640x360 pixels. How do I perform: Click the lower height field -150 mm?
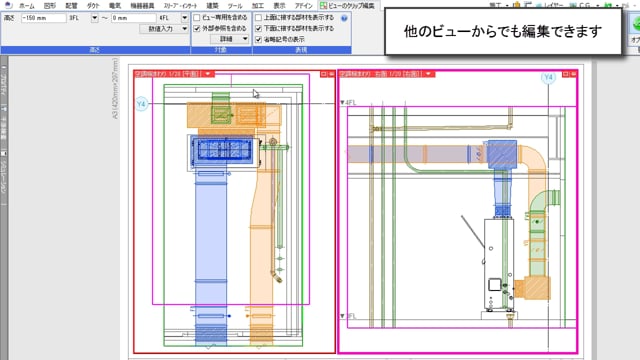pos(43,18)
